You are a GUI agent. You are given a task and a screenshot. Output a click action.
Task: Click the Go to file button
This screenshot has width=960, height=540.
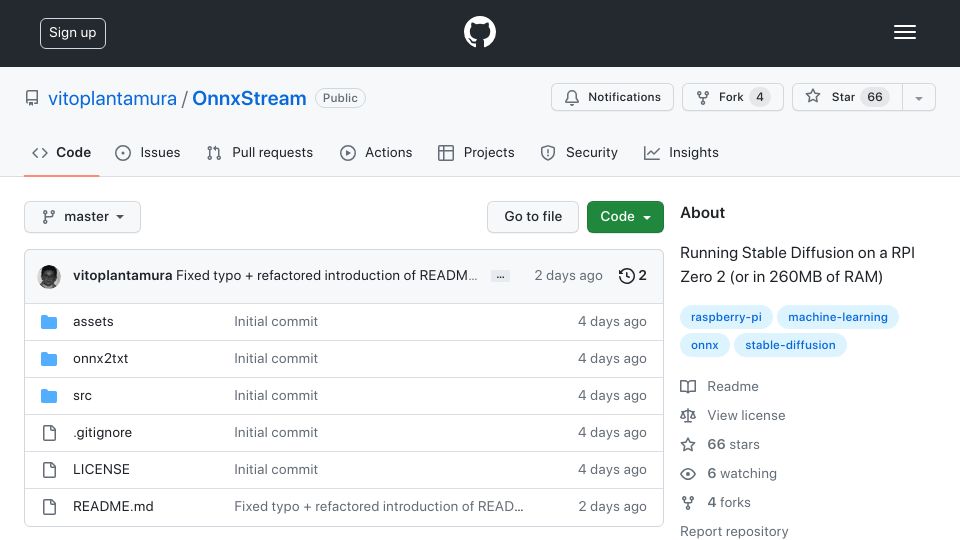(533, 217)
